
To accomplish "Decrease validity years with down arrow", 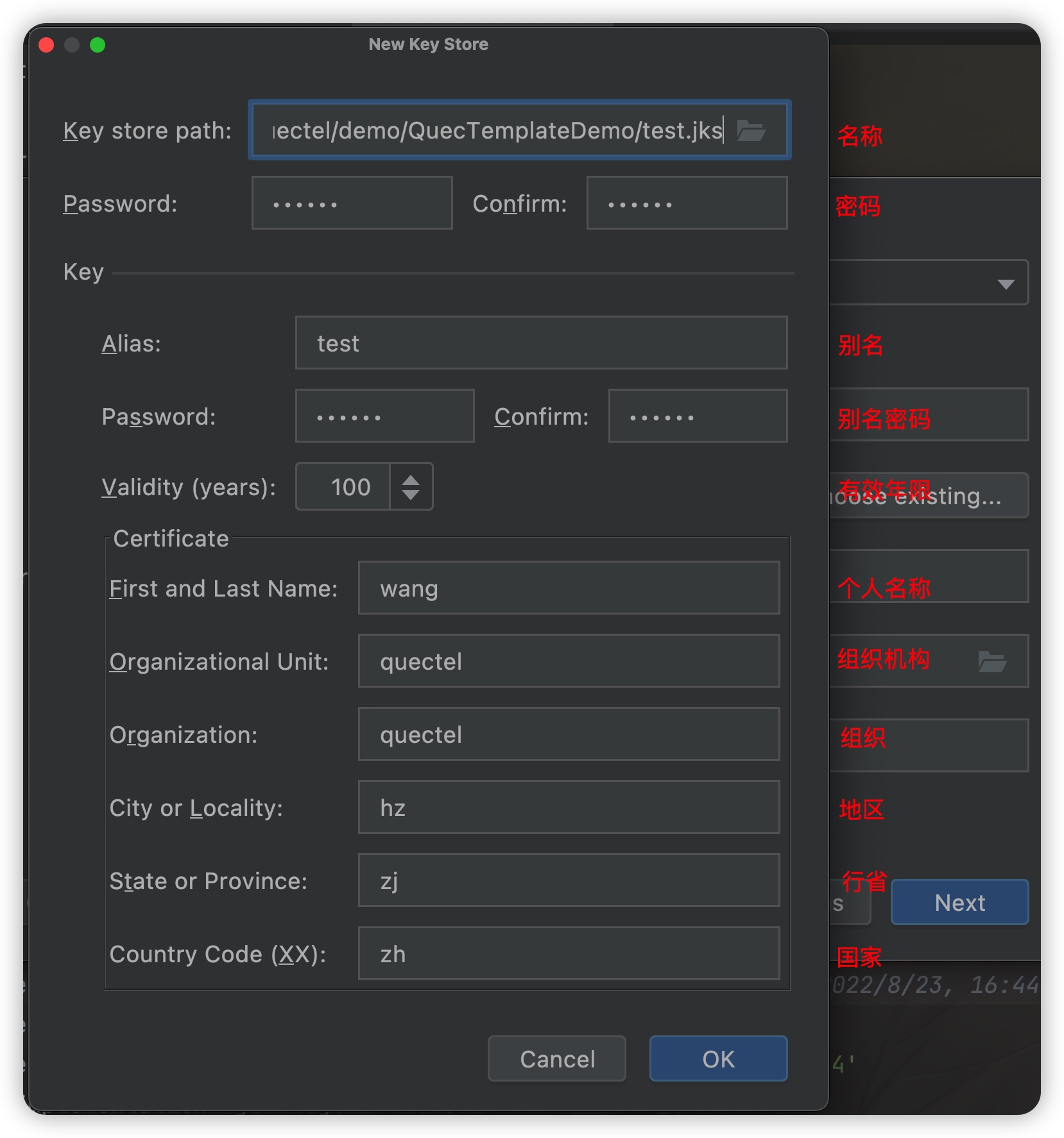I will [411, 495].
